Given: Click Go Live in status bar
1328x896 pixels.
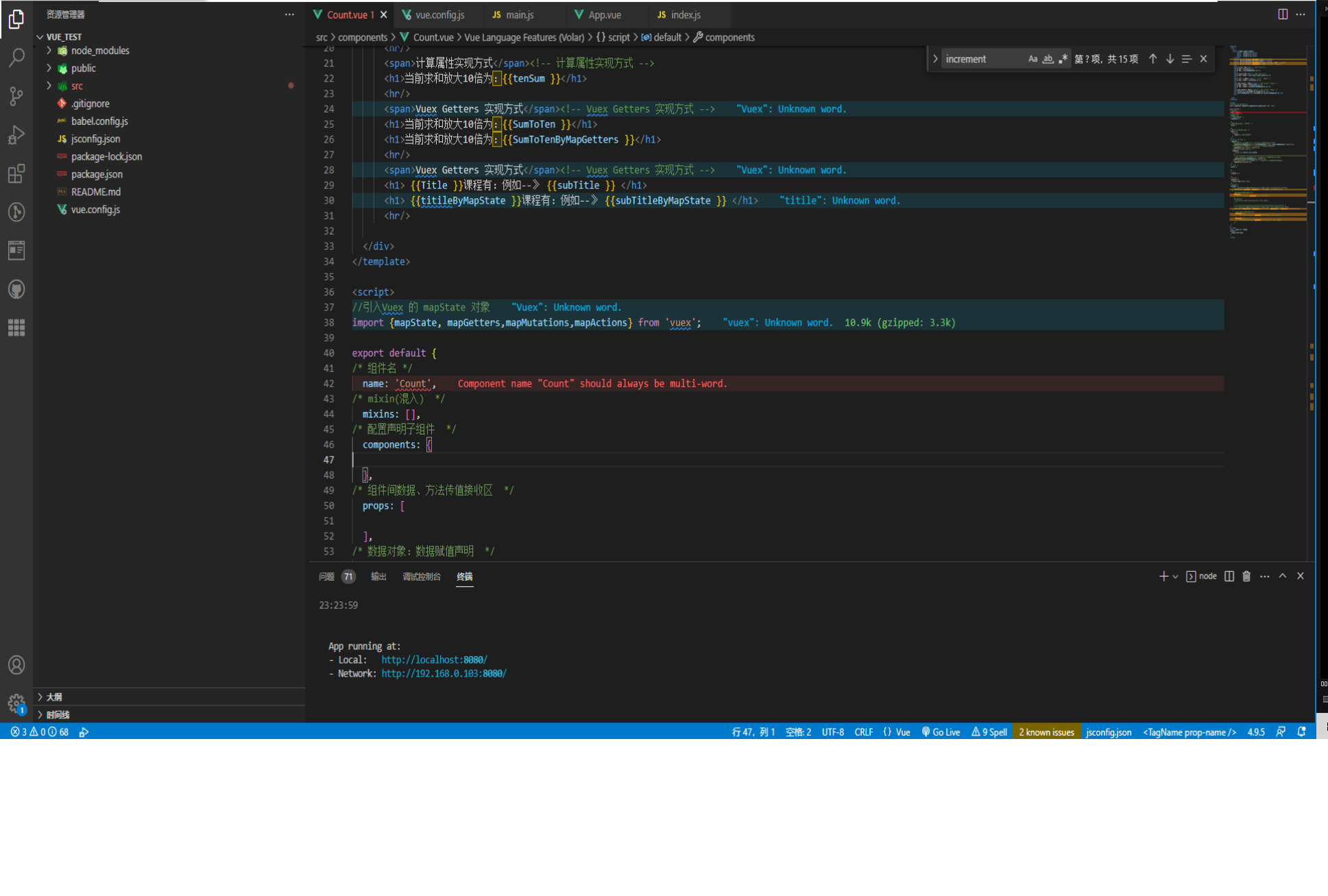Looking at the screenshot, I should (x=940, y=731).
